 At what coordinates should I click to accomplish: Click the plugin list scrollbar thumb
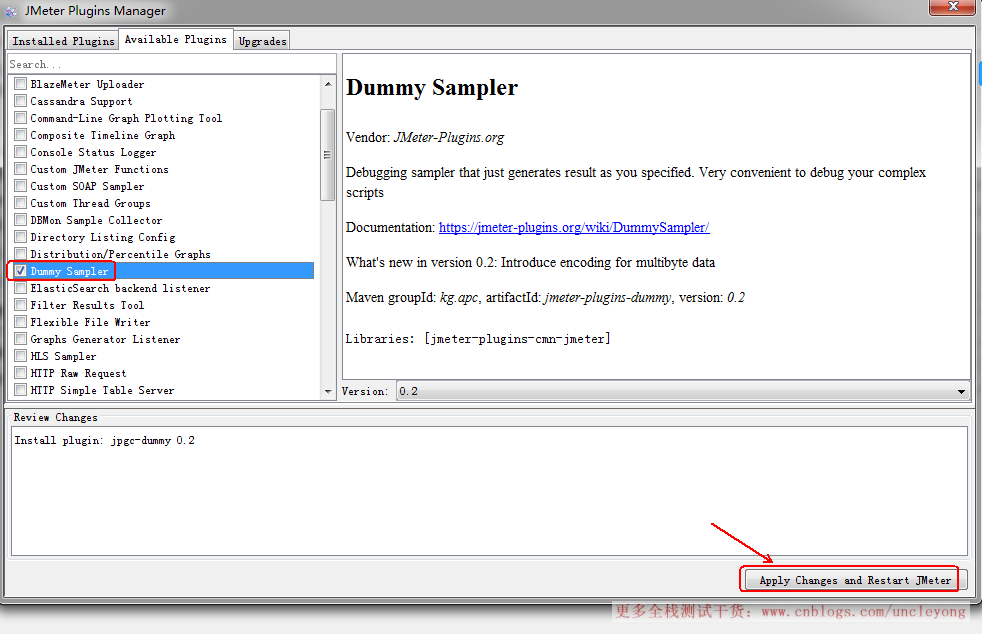(328, 155)
